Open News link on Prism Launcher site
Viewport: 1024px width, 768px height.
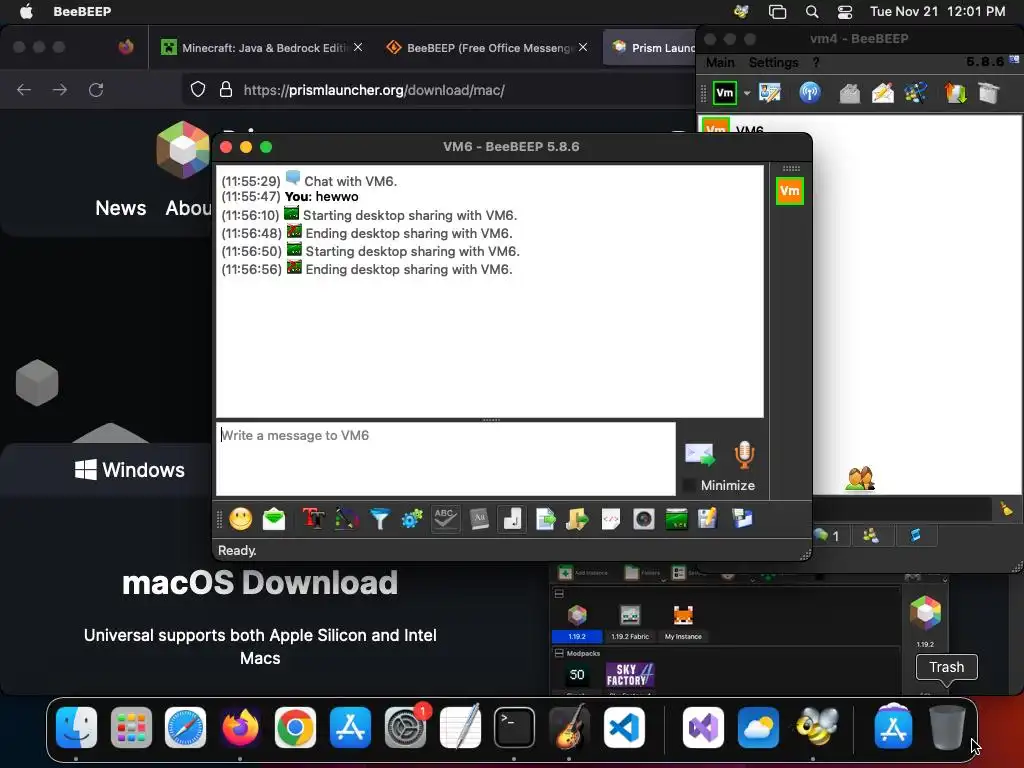pyautogui.click(x=121, y=208)
